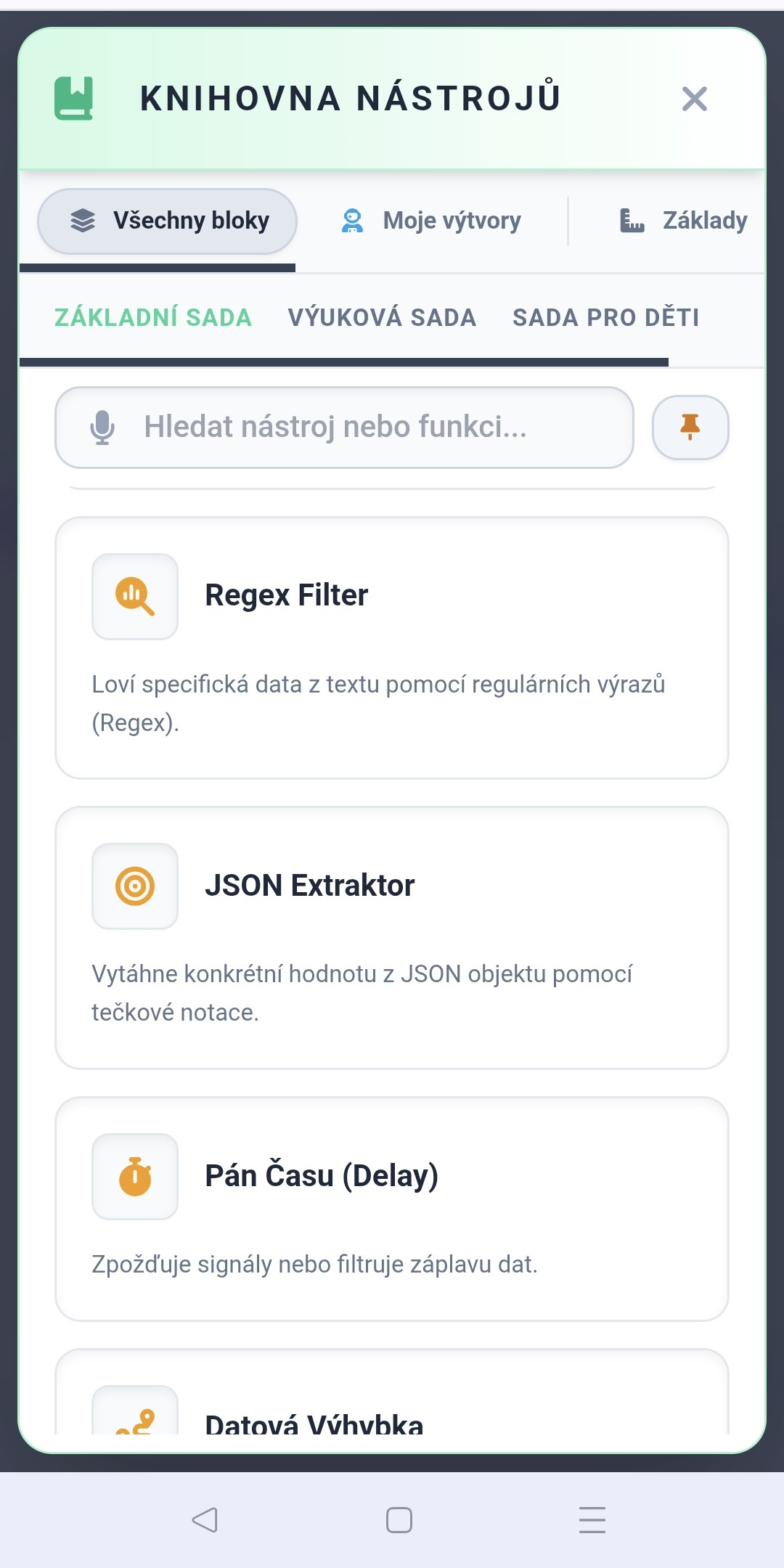Screen dimensions: 784x1568
Task: Open the Regex Filter tool card
Action: 392,648
